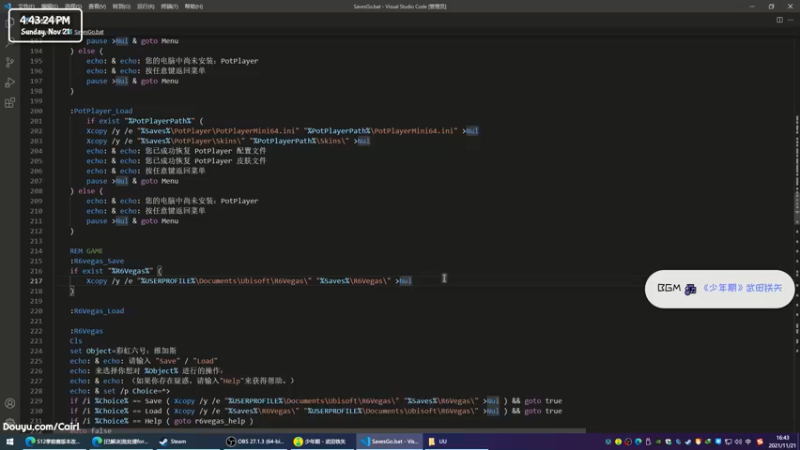The width and height of the screenshot is (800, 450).
Task: Open the Source Control view
Action: [x=10, y=62]
